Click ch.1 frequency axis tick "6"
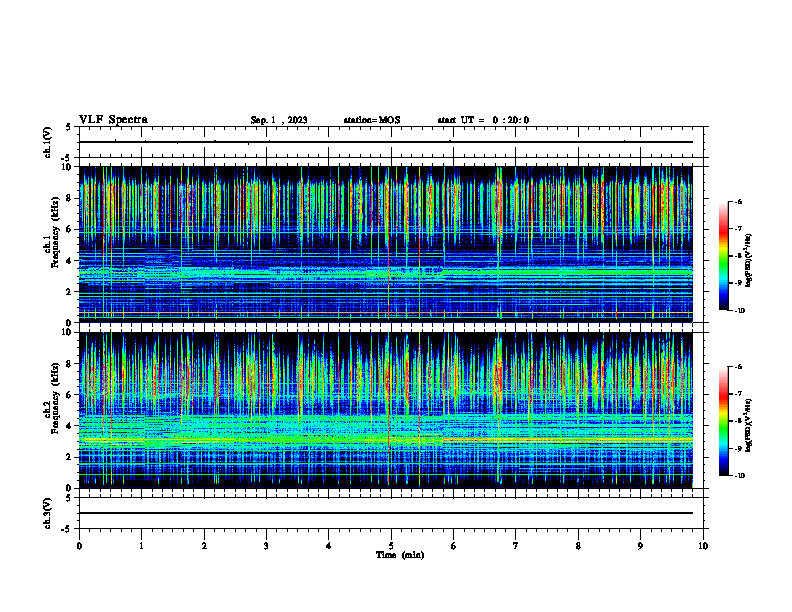792x612 pixels. tap(69, 230)
